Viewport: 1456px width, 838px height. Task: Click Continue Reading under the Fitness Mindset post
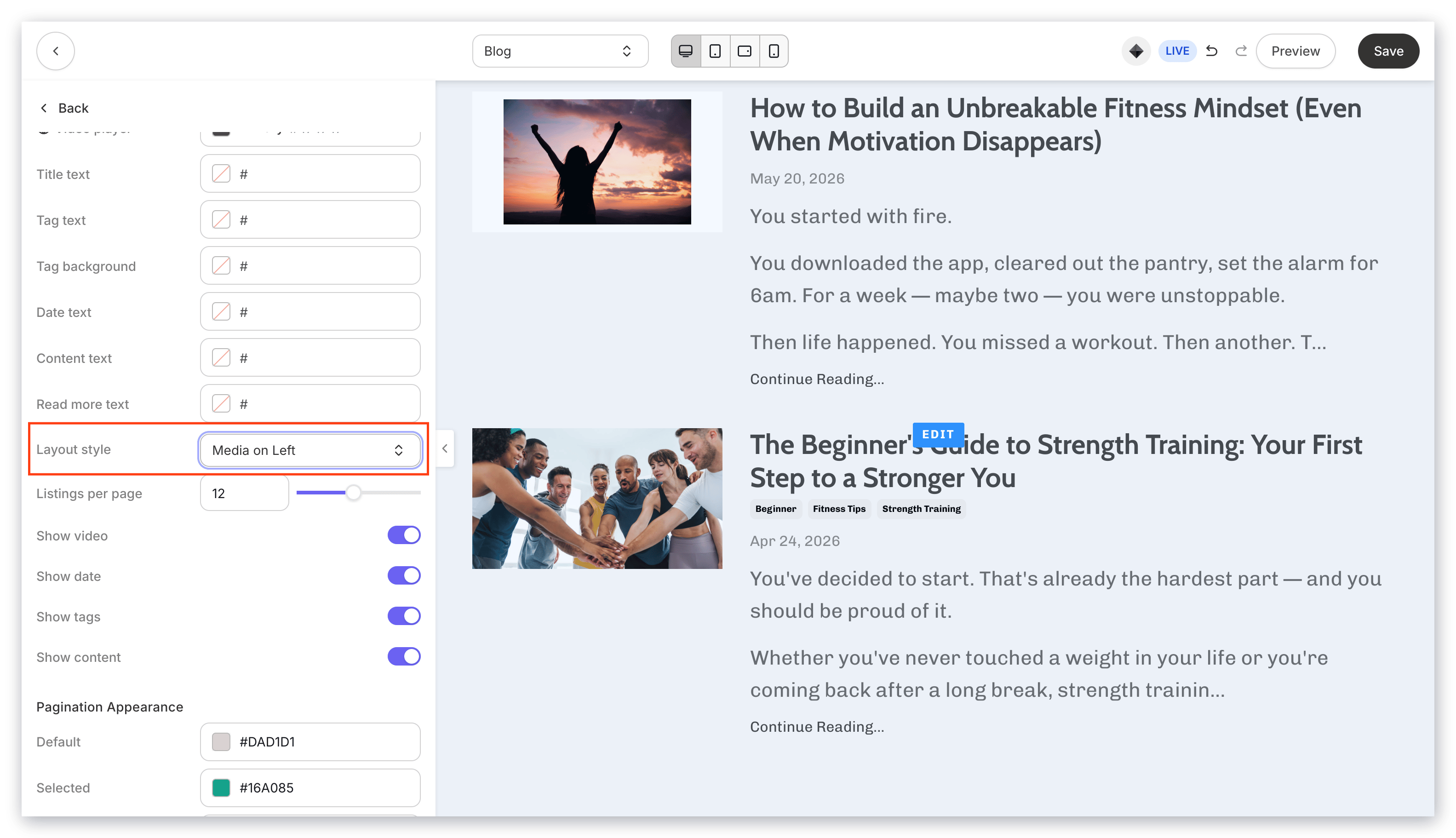[817, 379]
